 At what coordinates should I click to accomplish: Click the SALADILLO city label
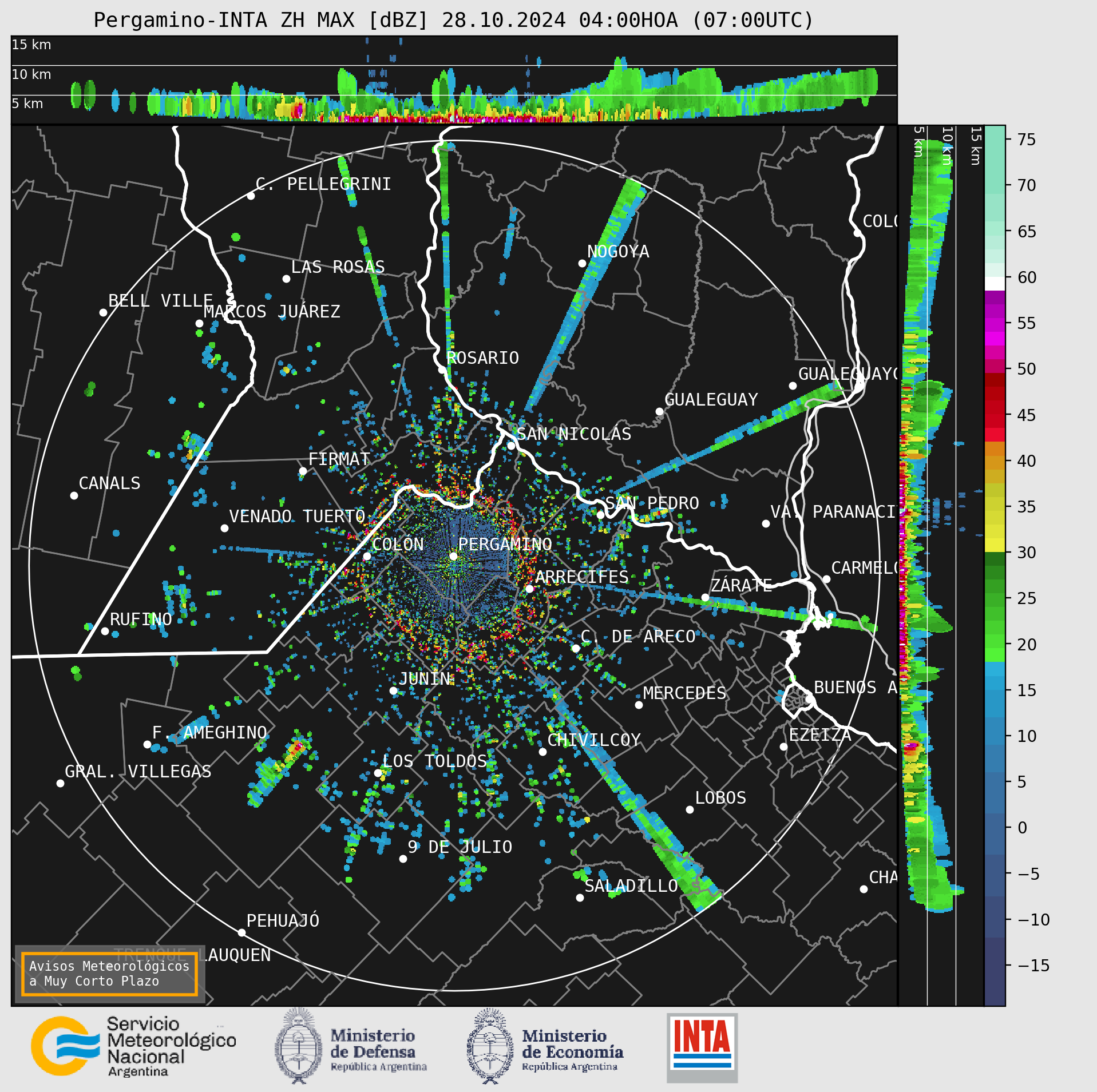631,886
